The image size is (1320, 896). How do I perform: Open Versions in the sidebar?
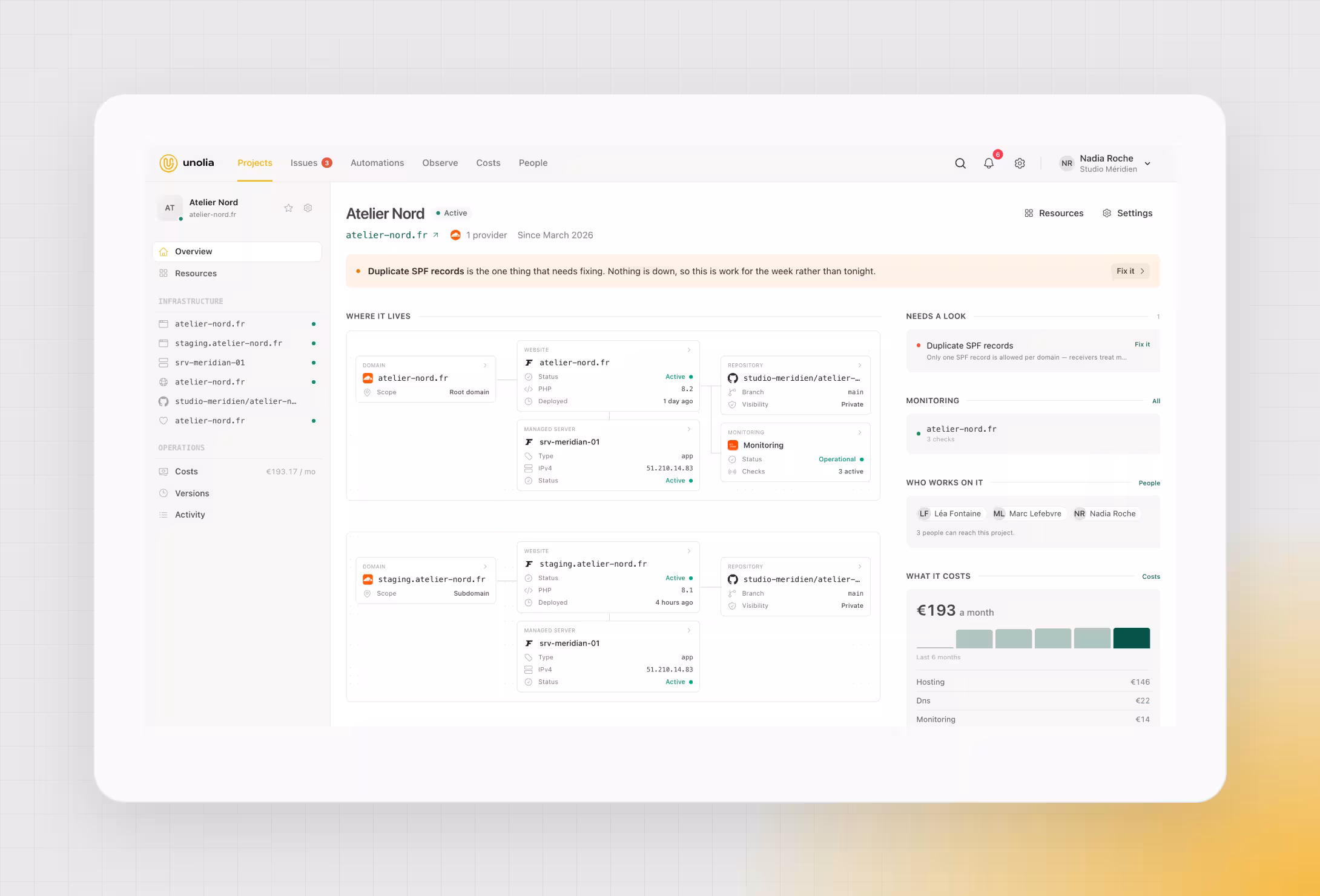[x=237, y=493]
